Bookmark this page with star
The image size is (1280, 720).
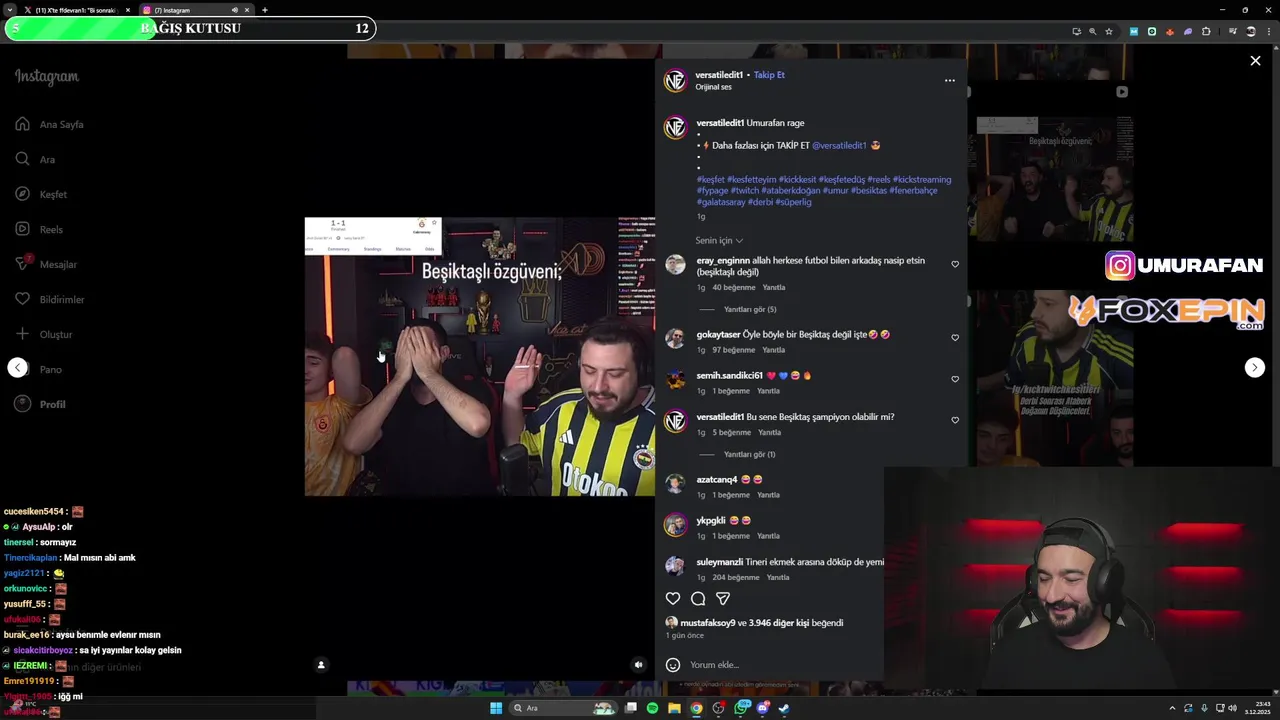click(x=1109, y=31)
